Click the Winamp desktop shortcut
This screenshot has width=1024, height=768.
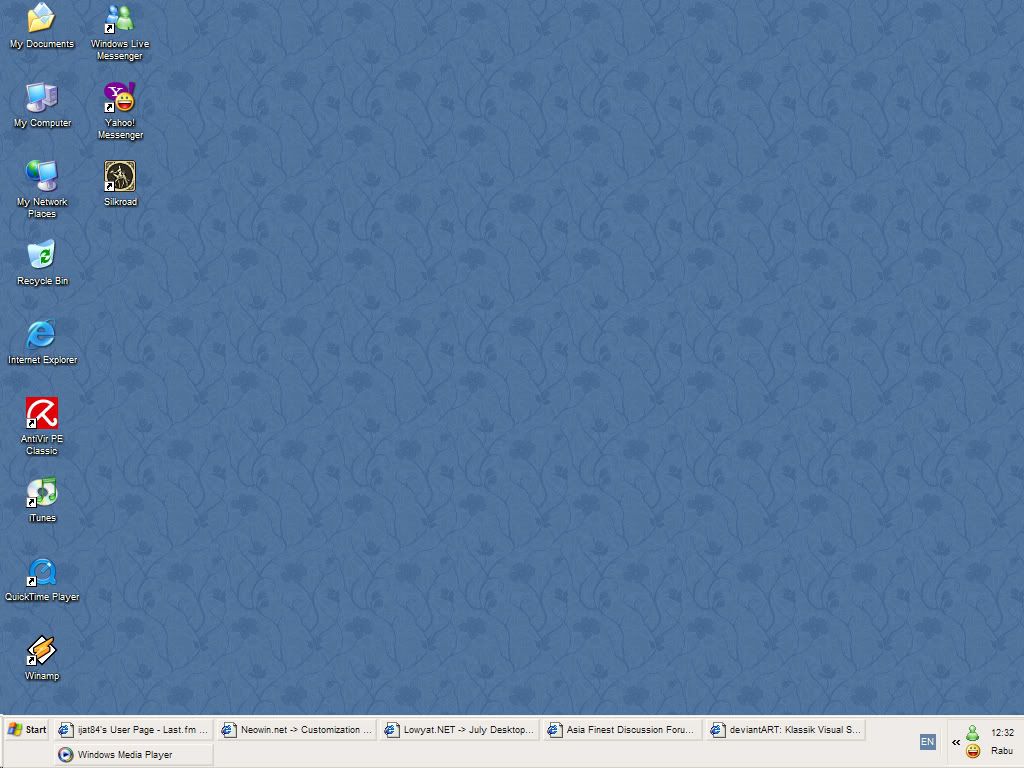tap(41, 651)
